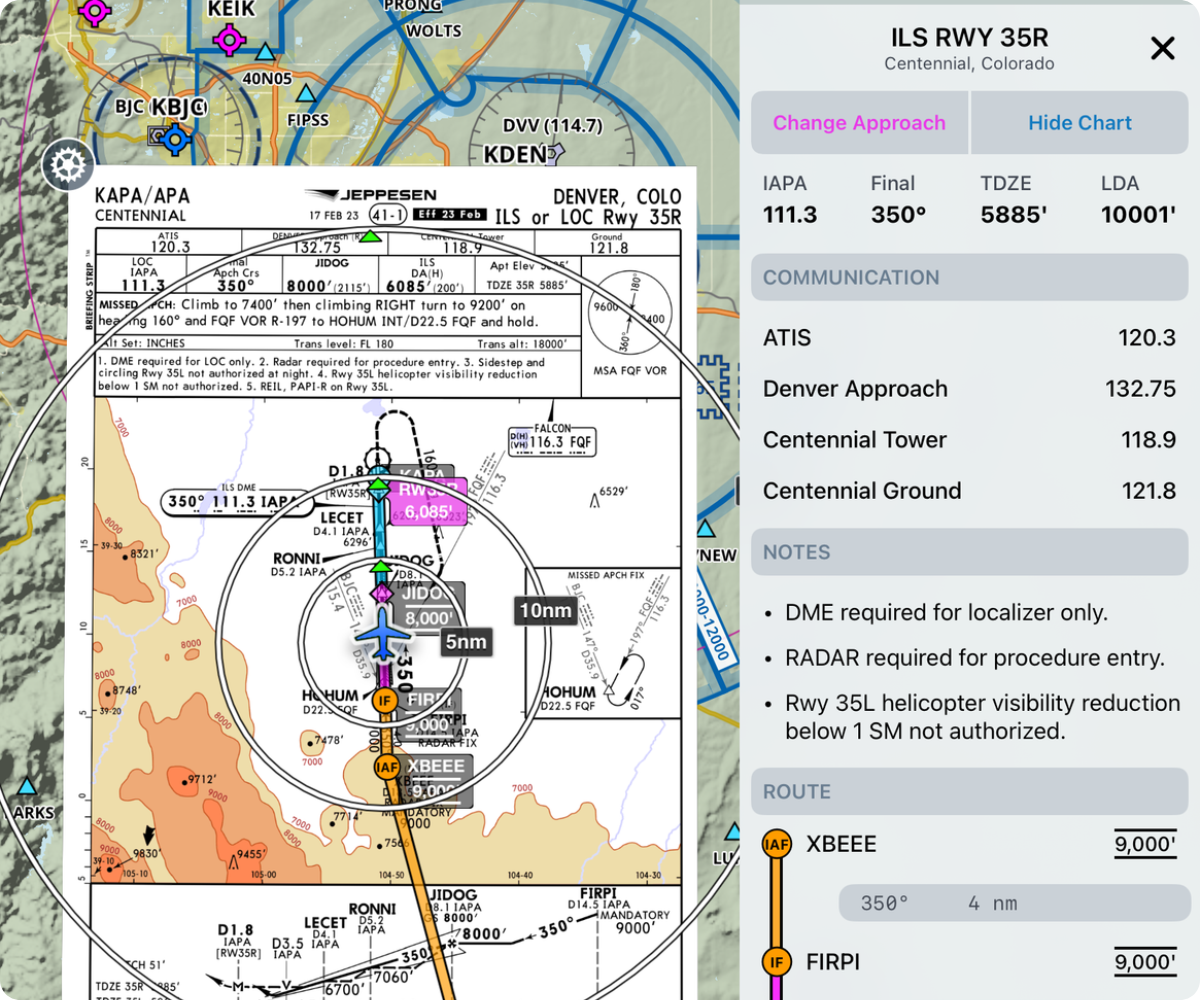Select the FIPSS waypoint triangle
The height and width of the screenshot is (1000, 1200).
coord(308,95)
